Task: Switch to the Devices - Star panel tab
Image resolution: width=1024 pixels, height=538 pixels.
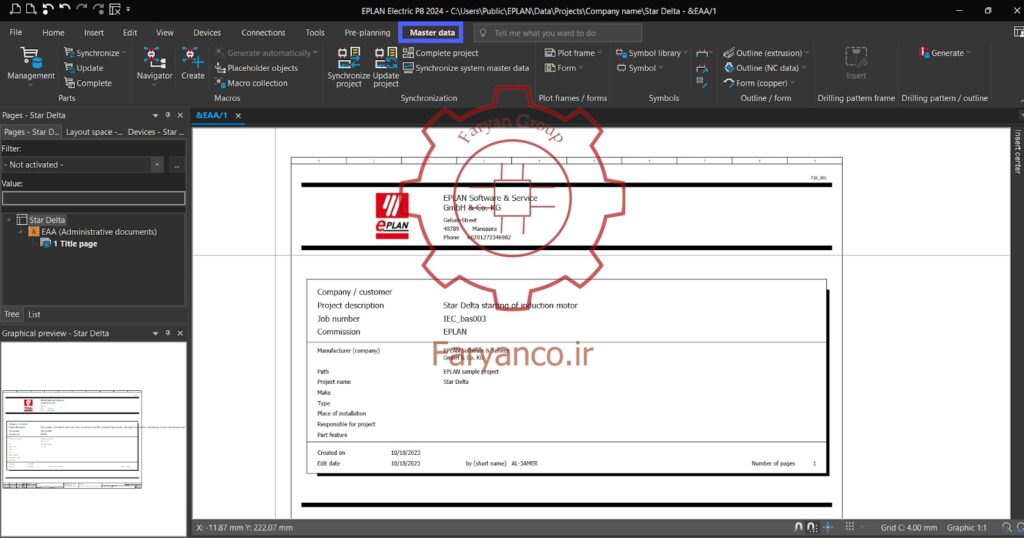Action: click(155, 132)
